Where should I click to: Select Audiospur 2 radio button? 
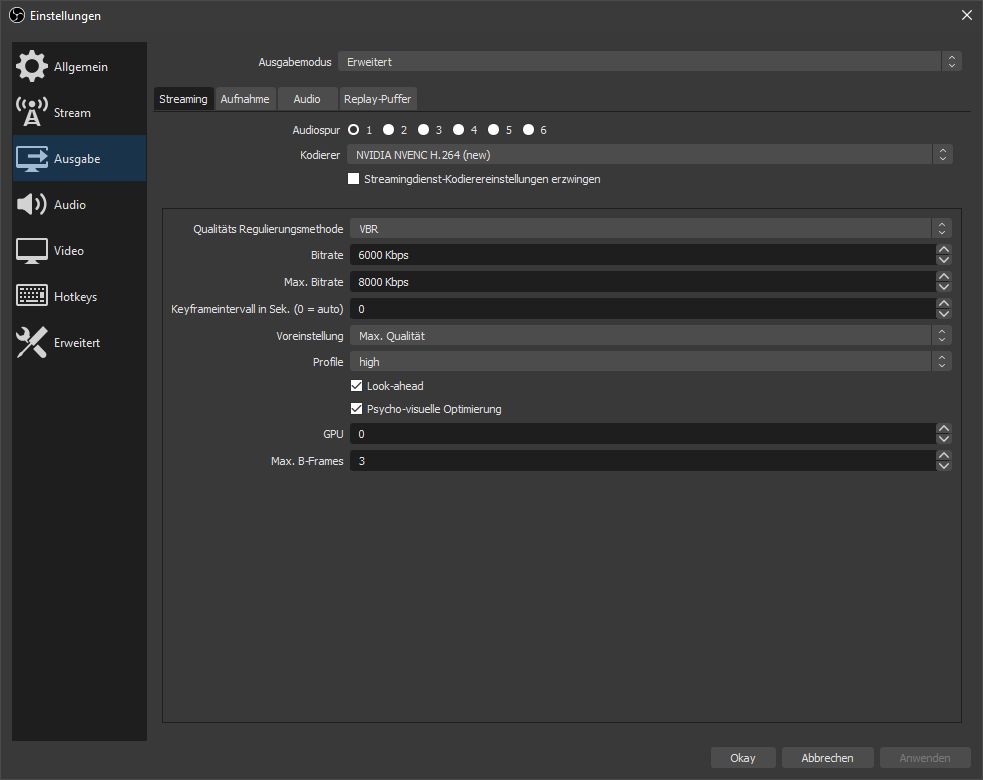[x=389, y=130]
